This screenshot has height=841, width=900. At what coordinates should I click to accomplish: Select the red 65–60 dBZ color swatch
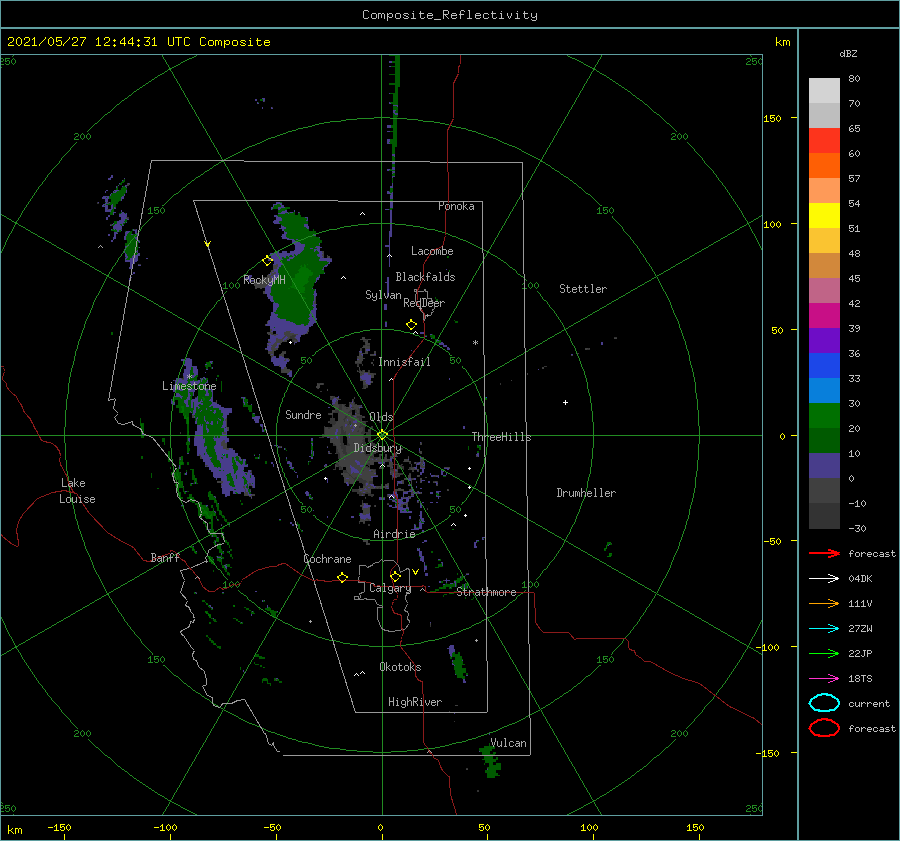click(x=824, y=141)
